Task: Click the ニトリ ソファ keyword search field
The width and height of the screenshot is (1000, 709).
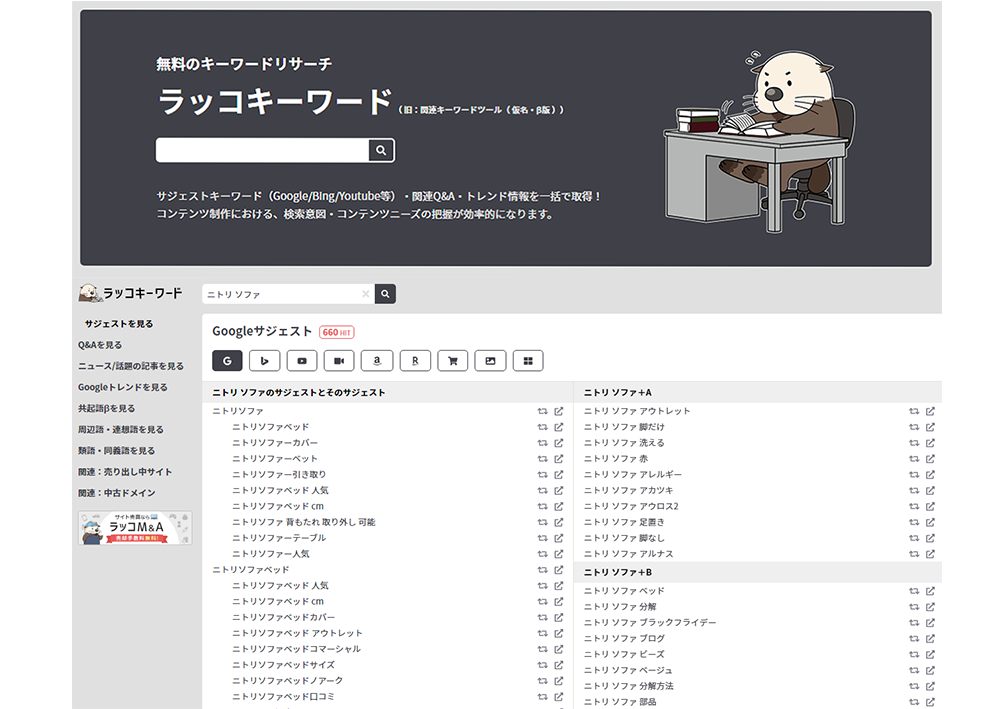Action: 288,294
